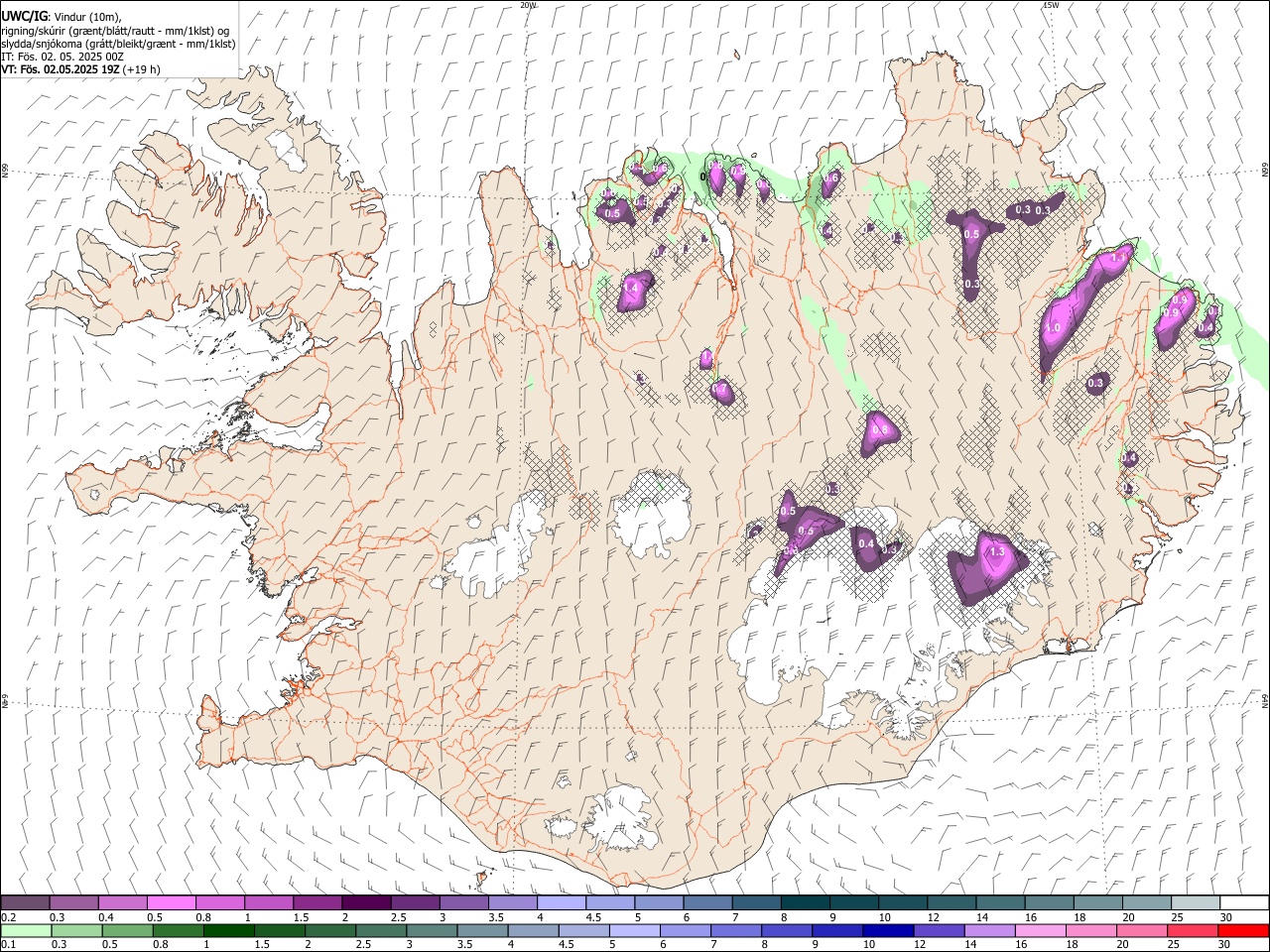
Task: Click the '0.2' label under the upper legend row
Action: tap(8, 917)
